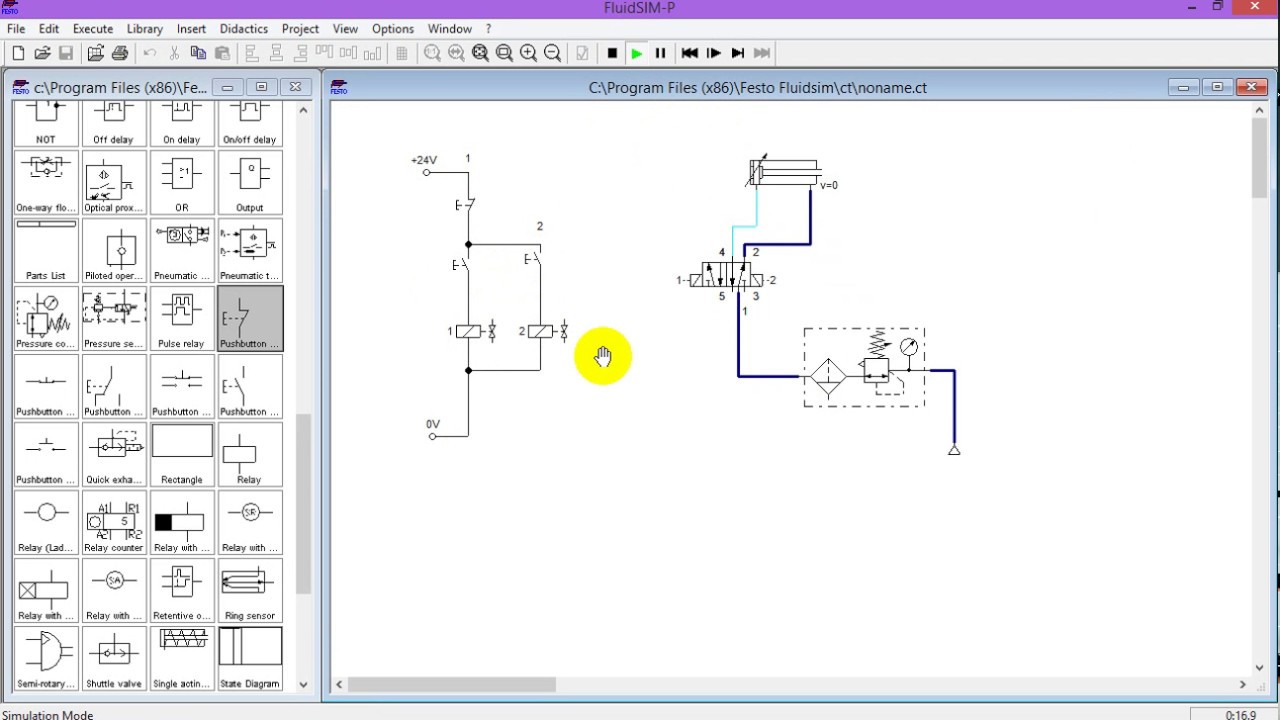This screenshot has width=1280, height=720.
Task: Run the simulation to the next state change
Action: point(737,53)
